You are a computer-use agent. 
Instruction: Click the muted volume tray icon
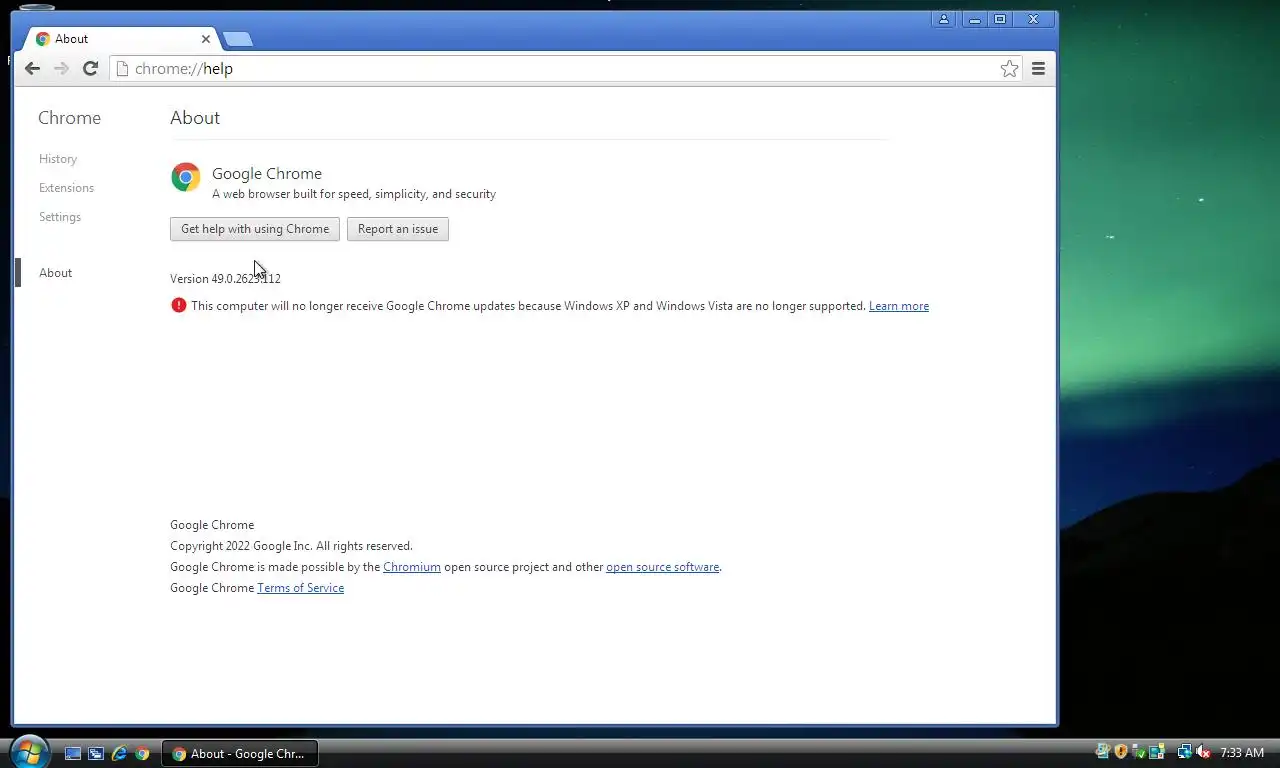1203,752
